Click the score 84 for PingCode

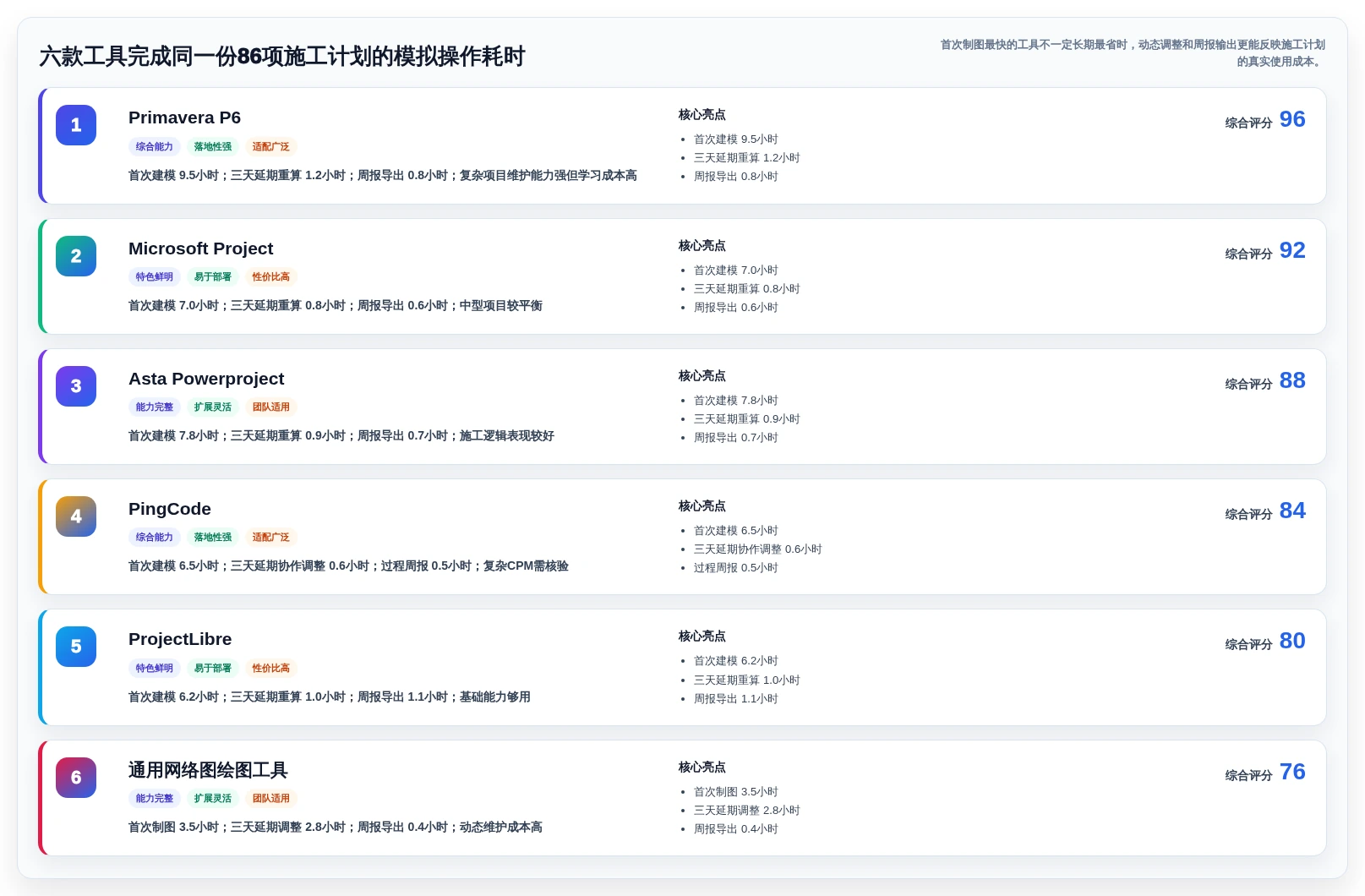(1292, 511)
